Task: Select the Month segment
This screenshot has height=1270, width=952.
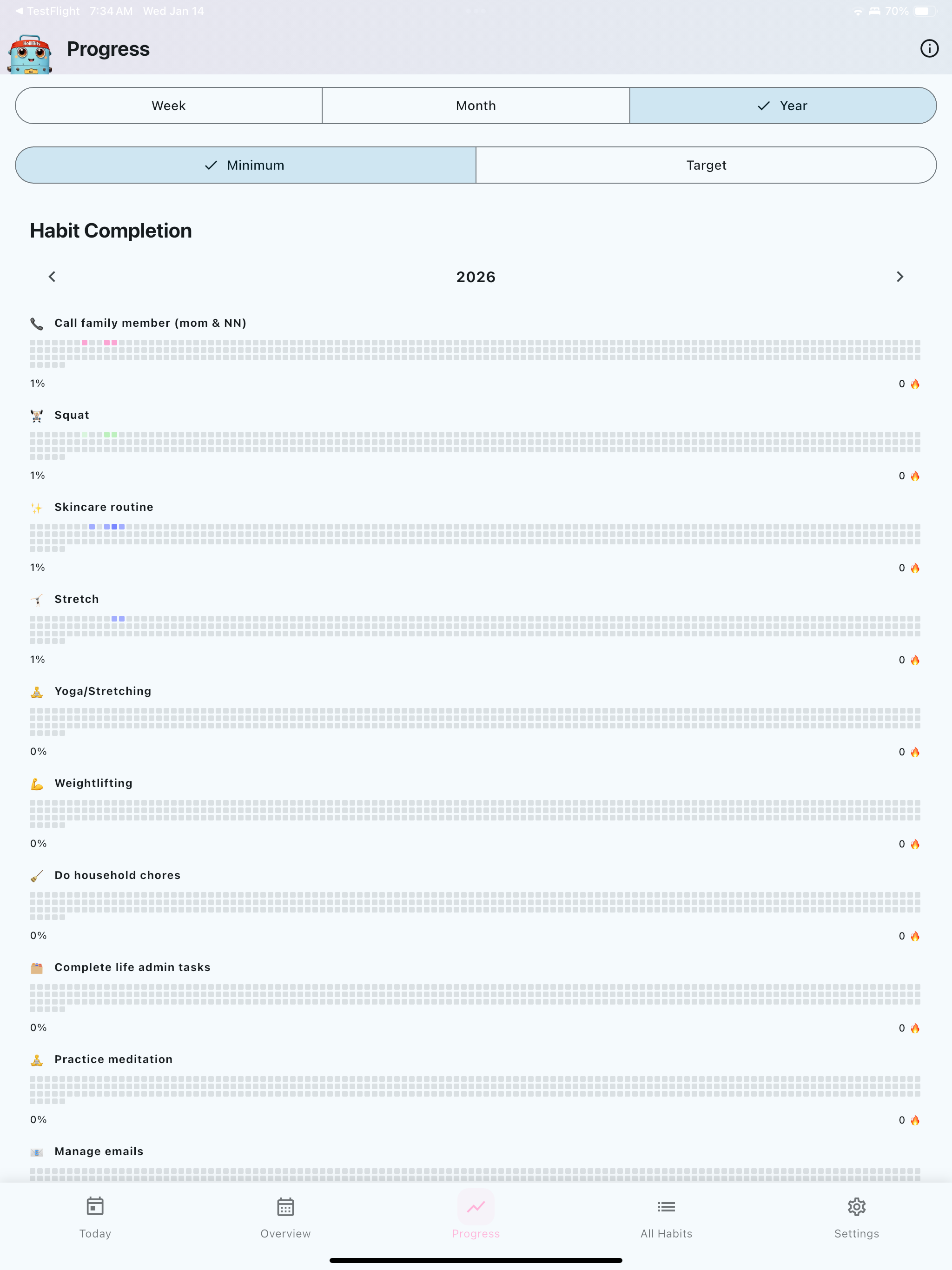Action: coord(476,106)
